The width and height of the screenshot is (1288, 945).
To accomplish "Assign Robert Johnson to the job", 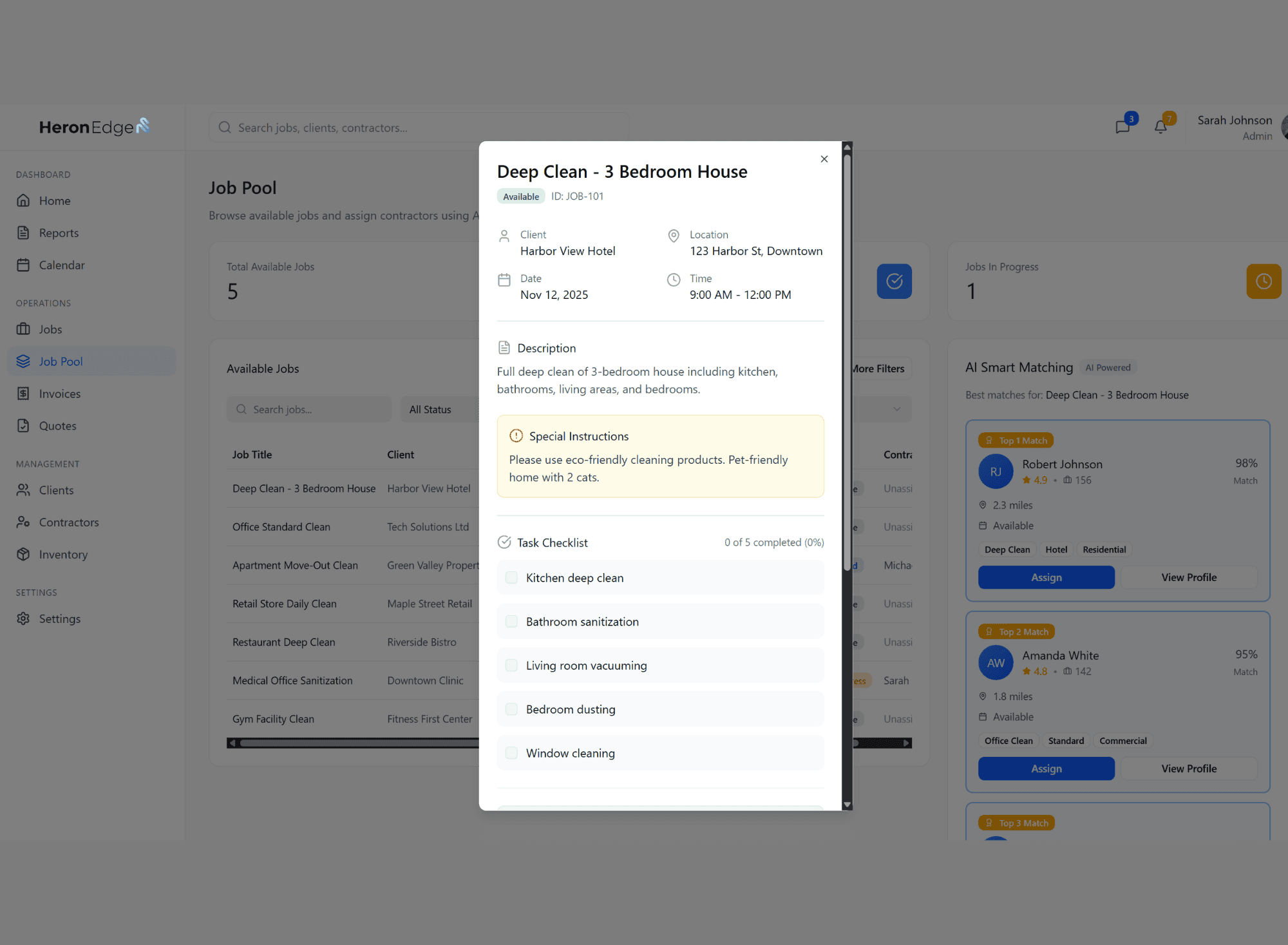I will (x=1046, y=577).
